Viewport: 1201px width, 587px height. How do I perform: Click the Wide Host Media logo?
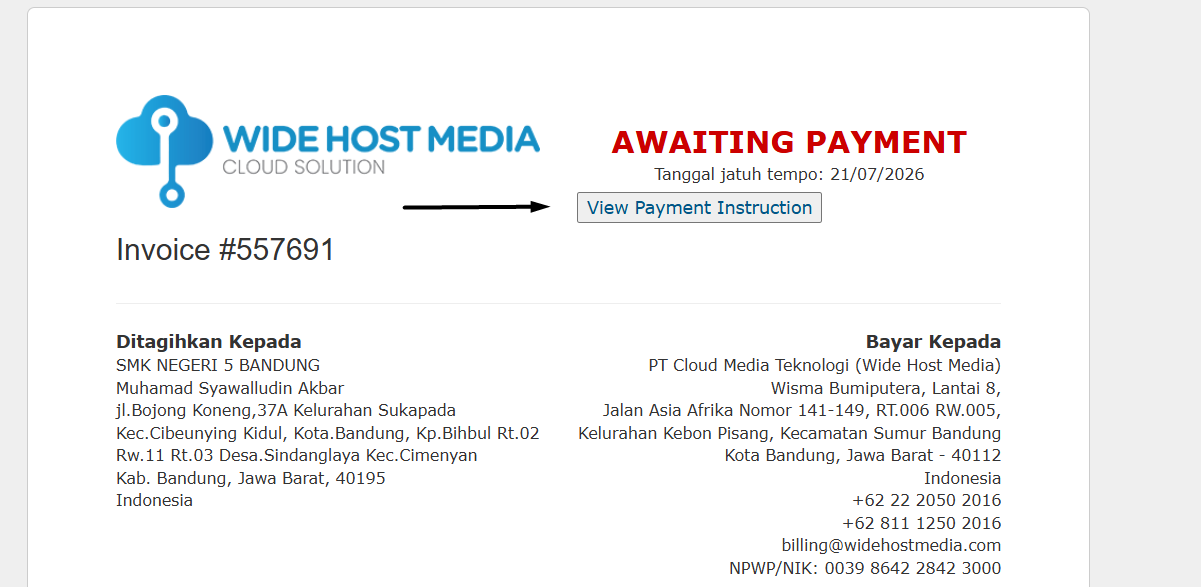(328, 151)
